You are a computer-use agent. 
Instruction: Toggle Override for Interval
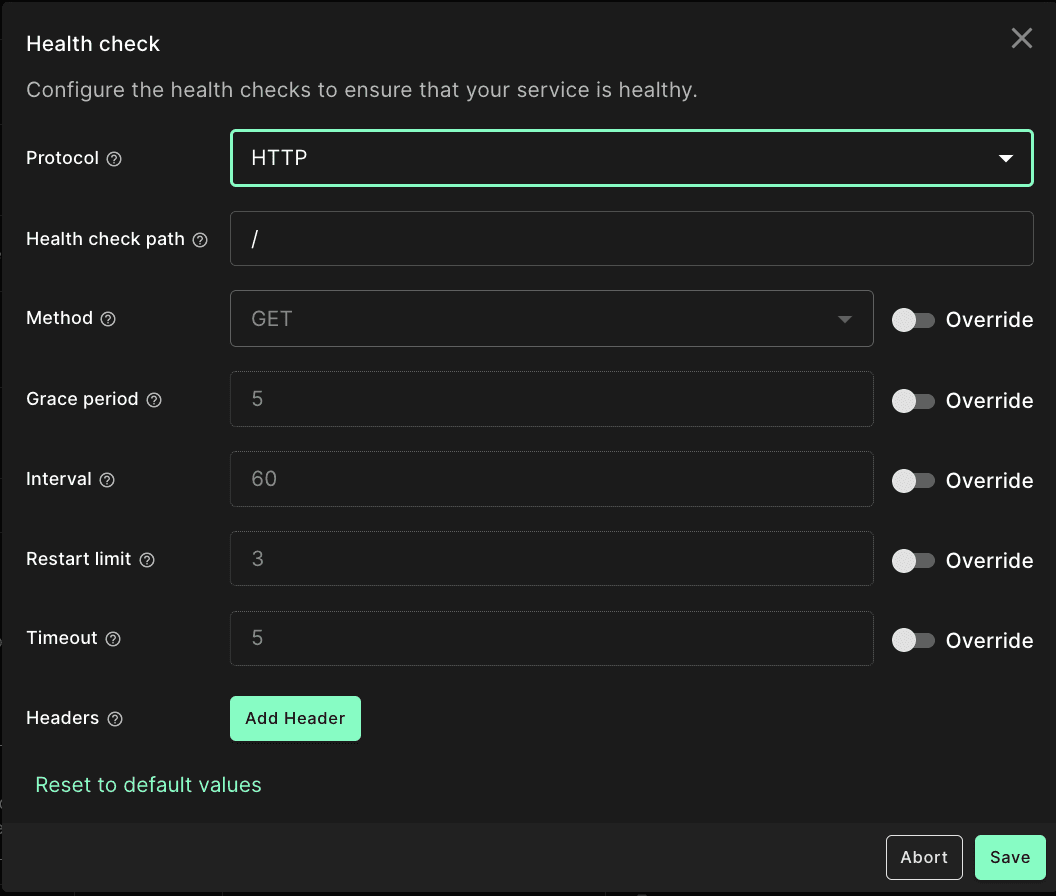[x=913, y=480]
